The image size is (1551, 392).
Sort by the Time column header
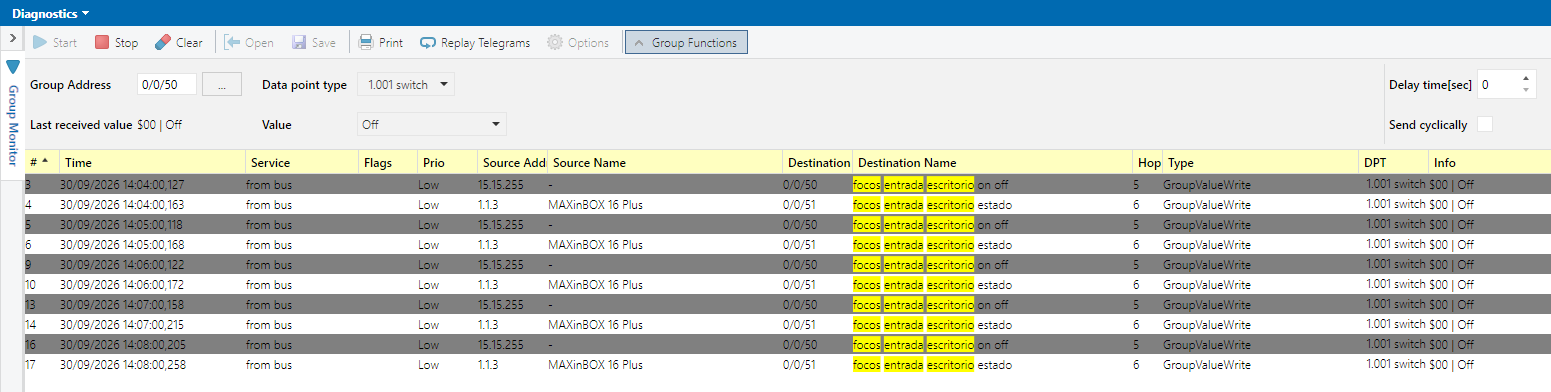pyautogui.click(x=153, y=162)
